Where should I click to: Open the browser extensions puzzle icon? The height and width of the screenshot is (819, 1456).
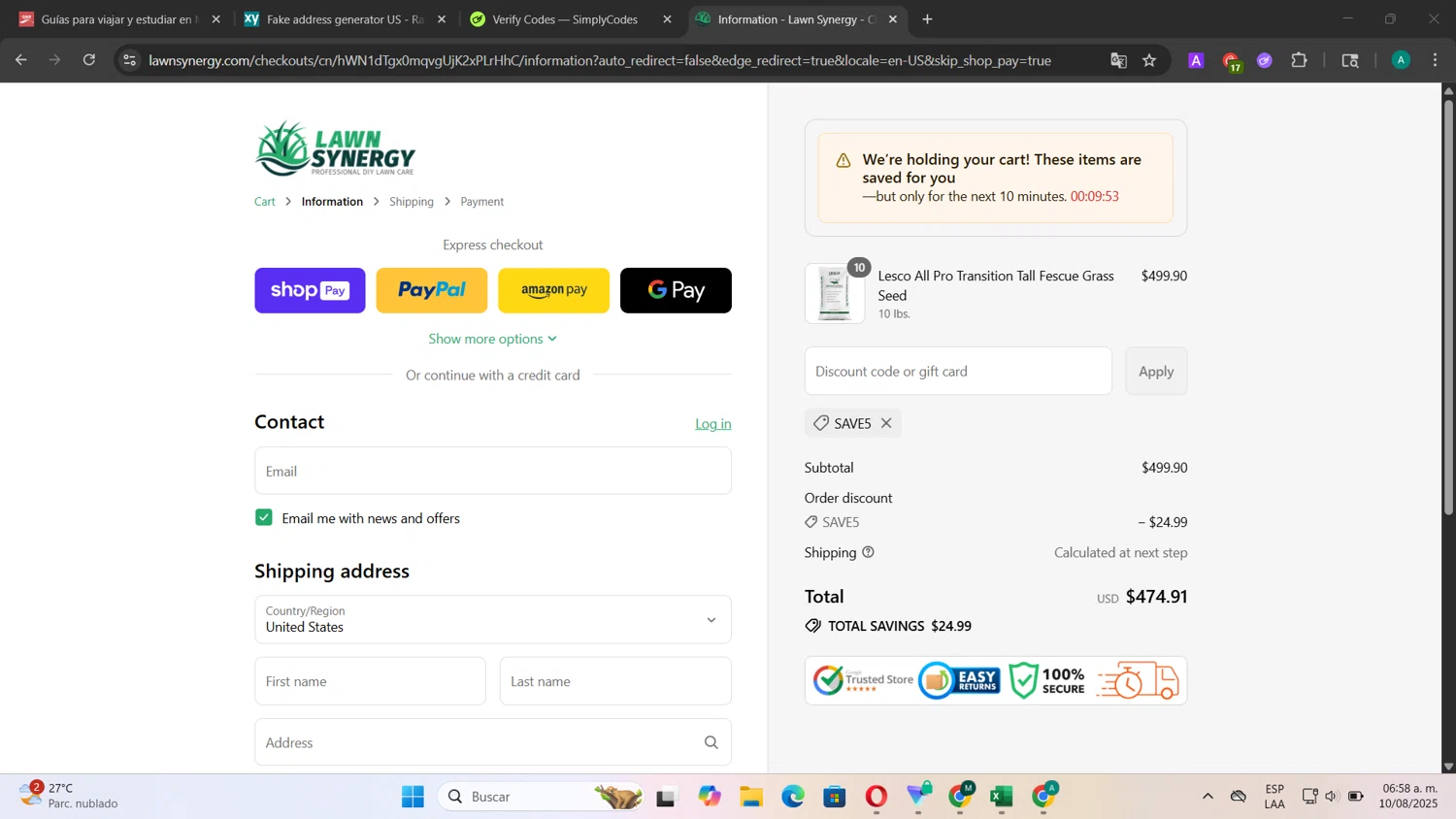(1299, 60)
